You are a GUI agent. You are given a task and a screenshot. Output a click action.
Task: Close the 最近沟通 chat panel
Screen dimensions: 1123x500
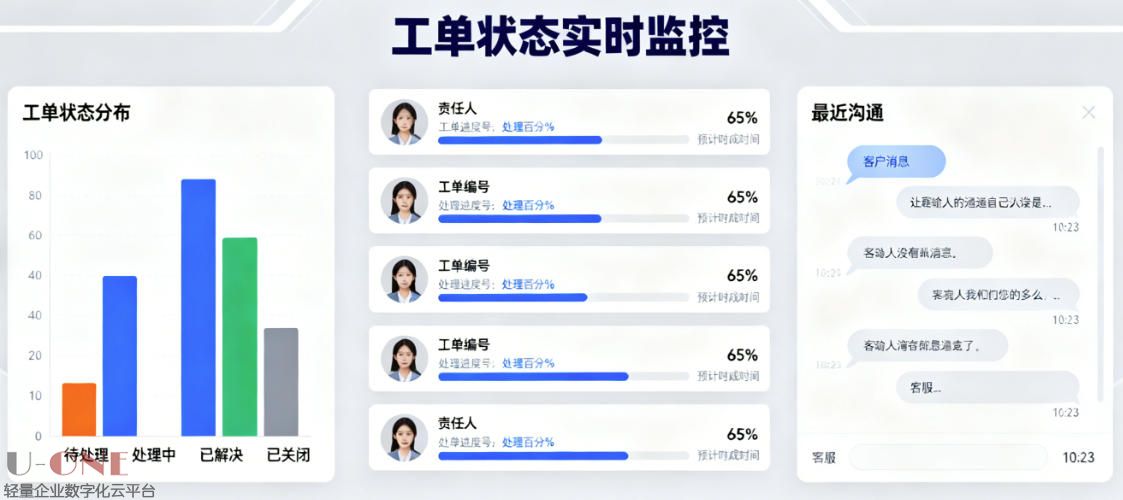[1089, 113]
